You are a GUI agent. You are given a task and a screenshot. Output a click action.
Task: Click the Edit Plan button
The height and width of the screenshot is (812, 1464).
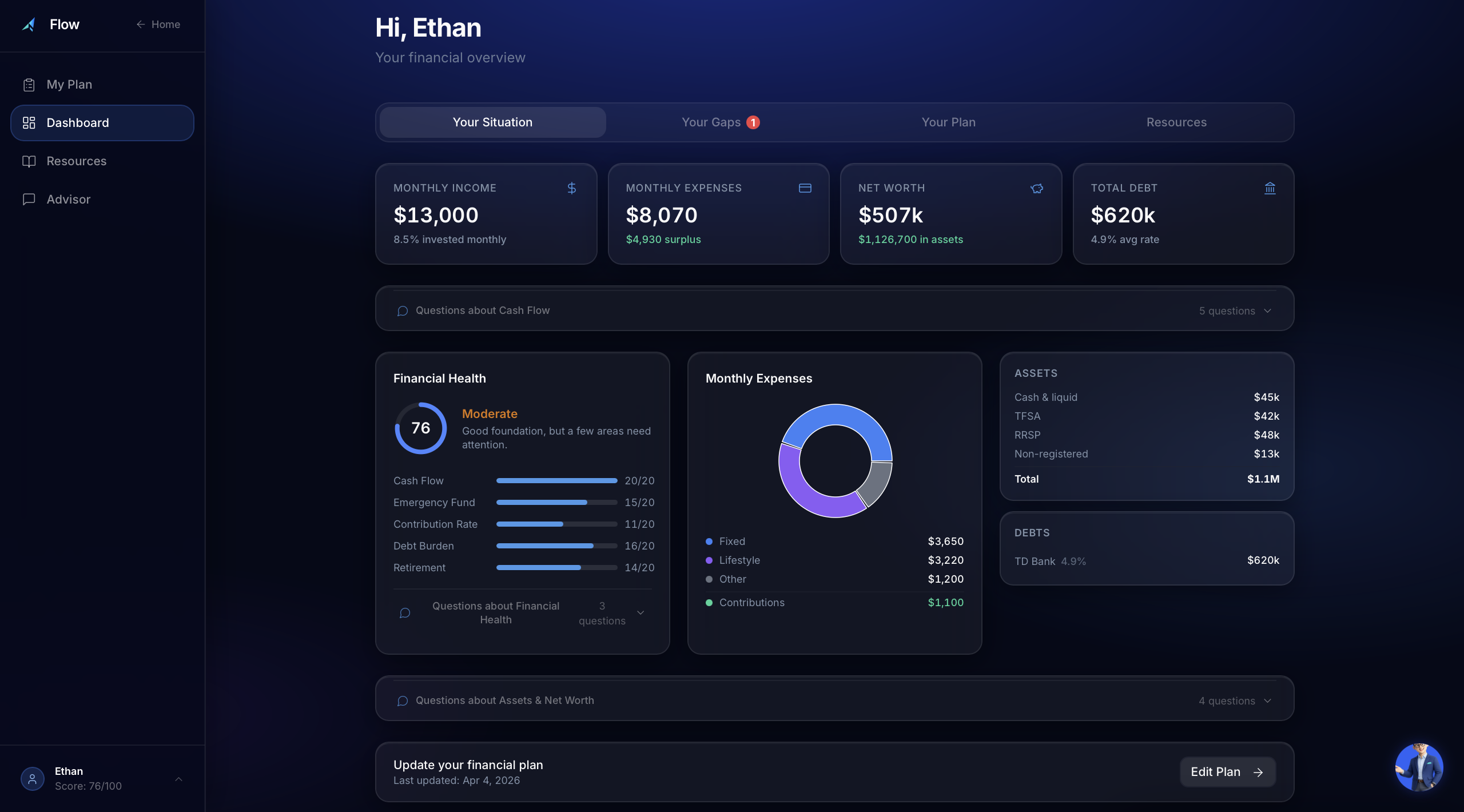click(1227, 772)
